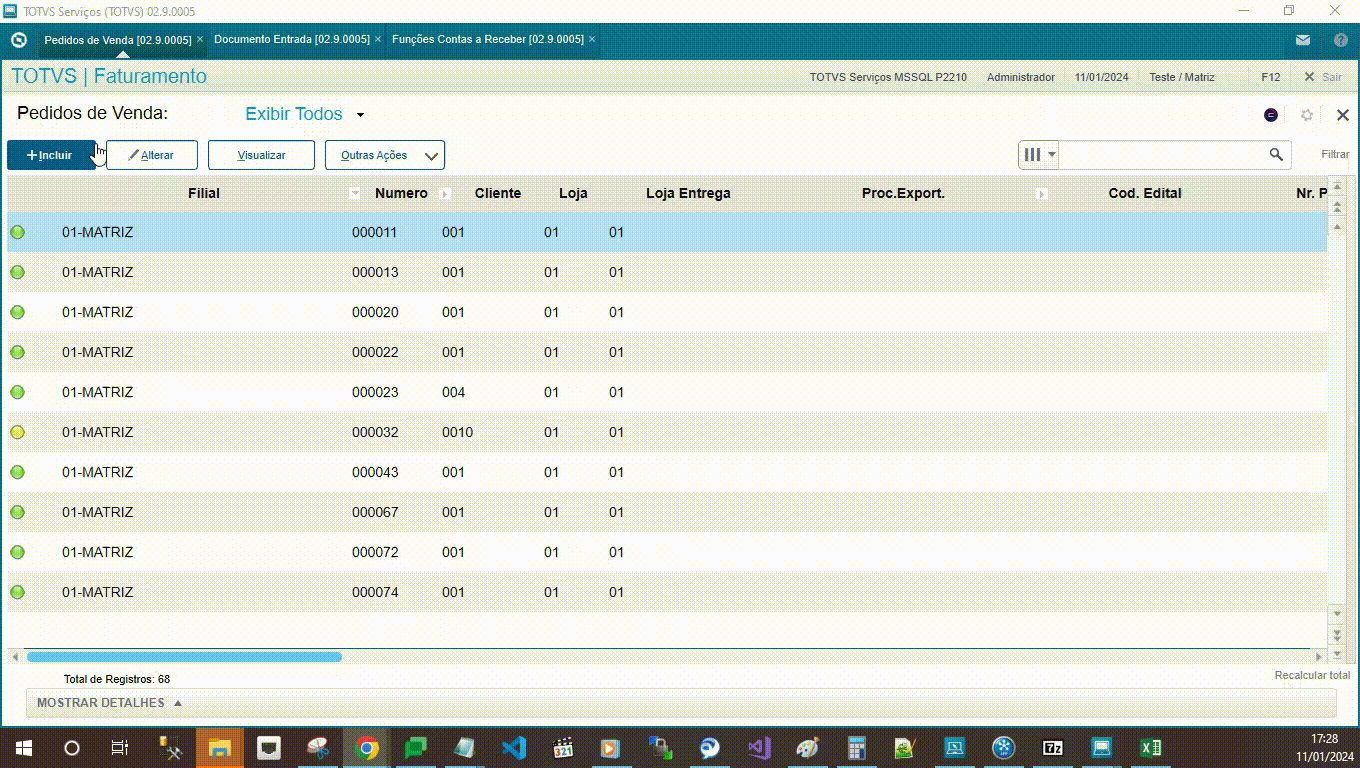Open Google Chrome from the taskbar
The image size is (1360, 768).
tap(367, 748)
